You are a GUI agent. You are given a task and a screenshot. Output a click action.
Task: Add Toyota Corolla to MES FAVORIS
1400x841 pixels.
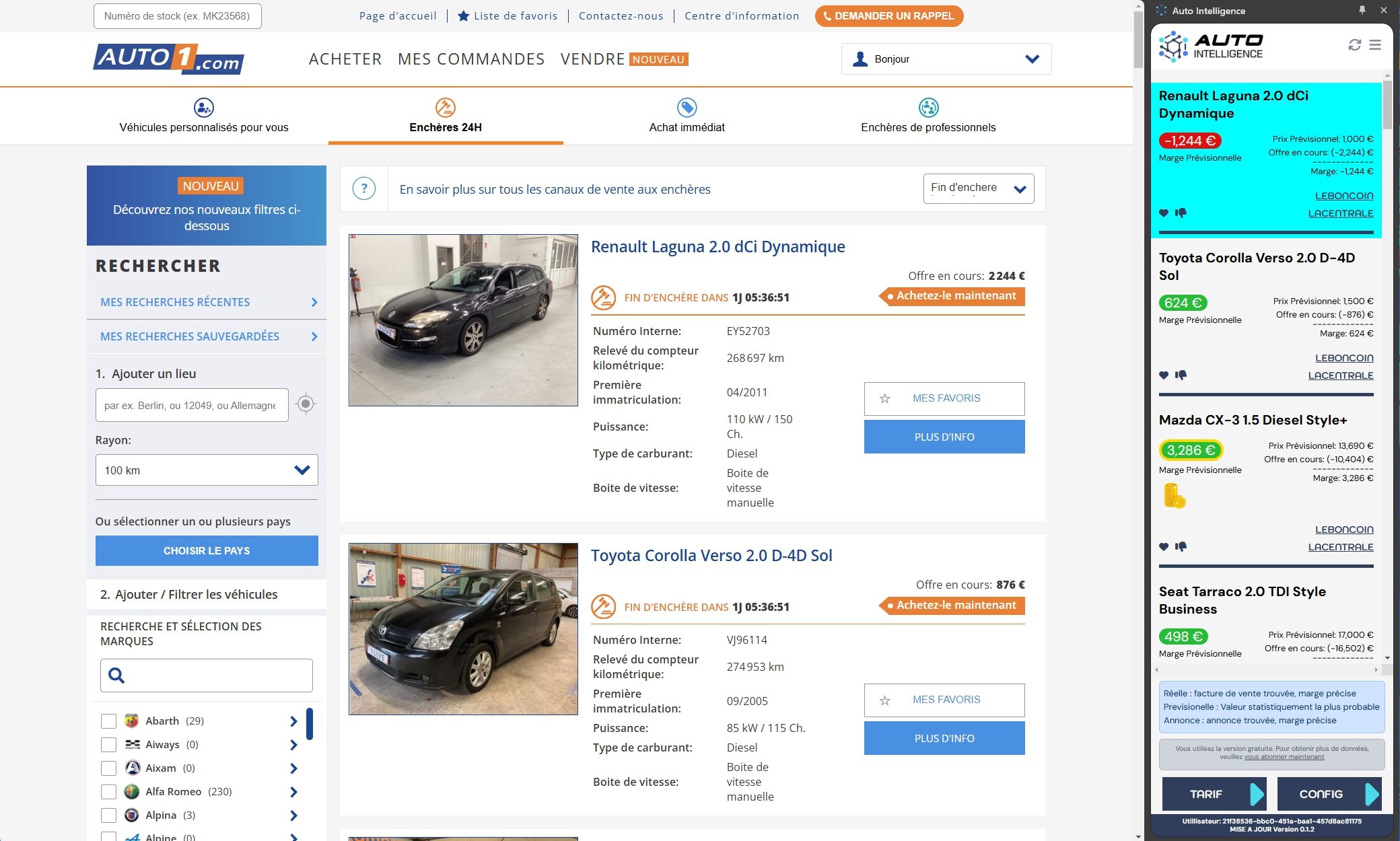(x=944, y=700)
